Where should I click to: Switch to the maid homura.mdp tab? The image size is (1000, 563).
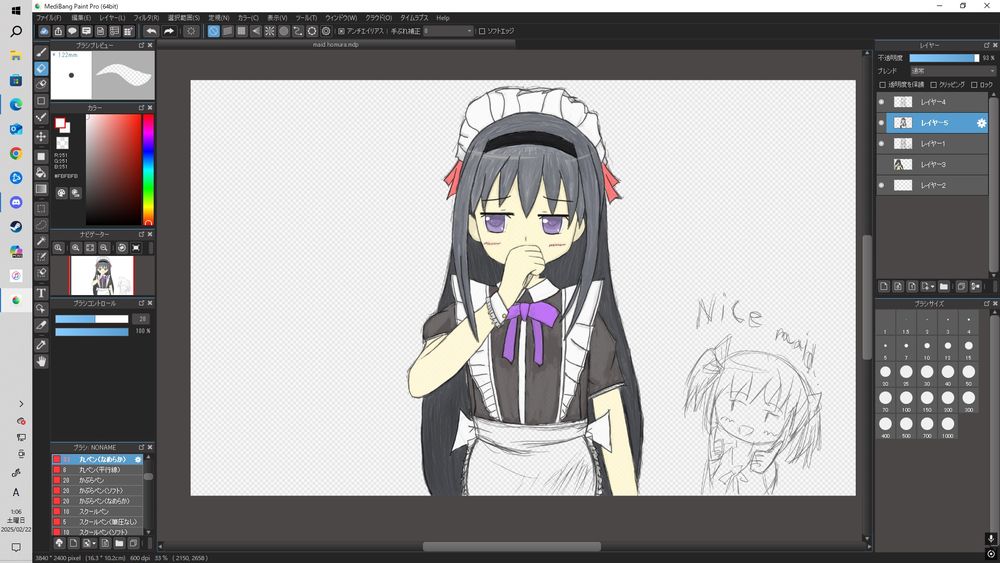pyautogui.click(x=335, y=45)
